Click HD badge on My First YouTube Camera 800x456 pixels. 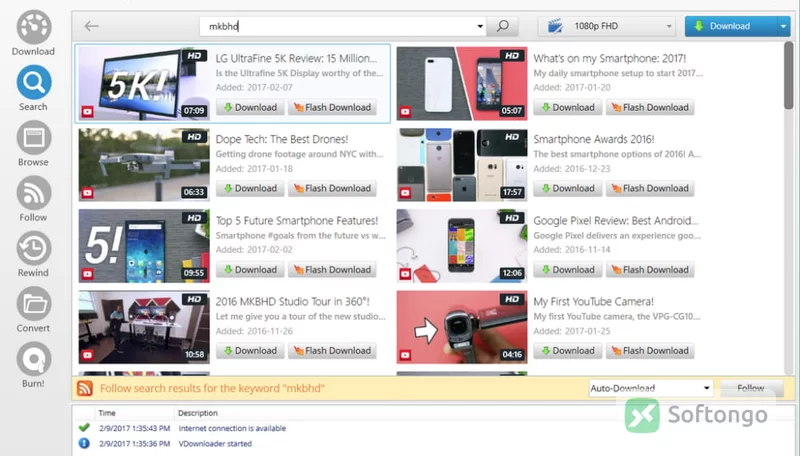(x=512, y=299)
